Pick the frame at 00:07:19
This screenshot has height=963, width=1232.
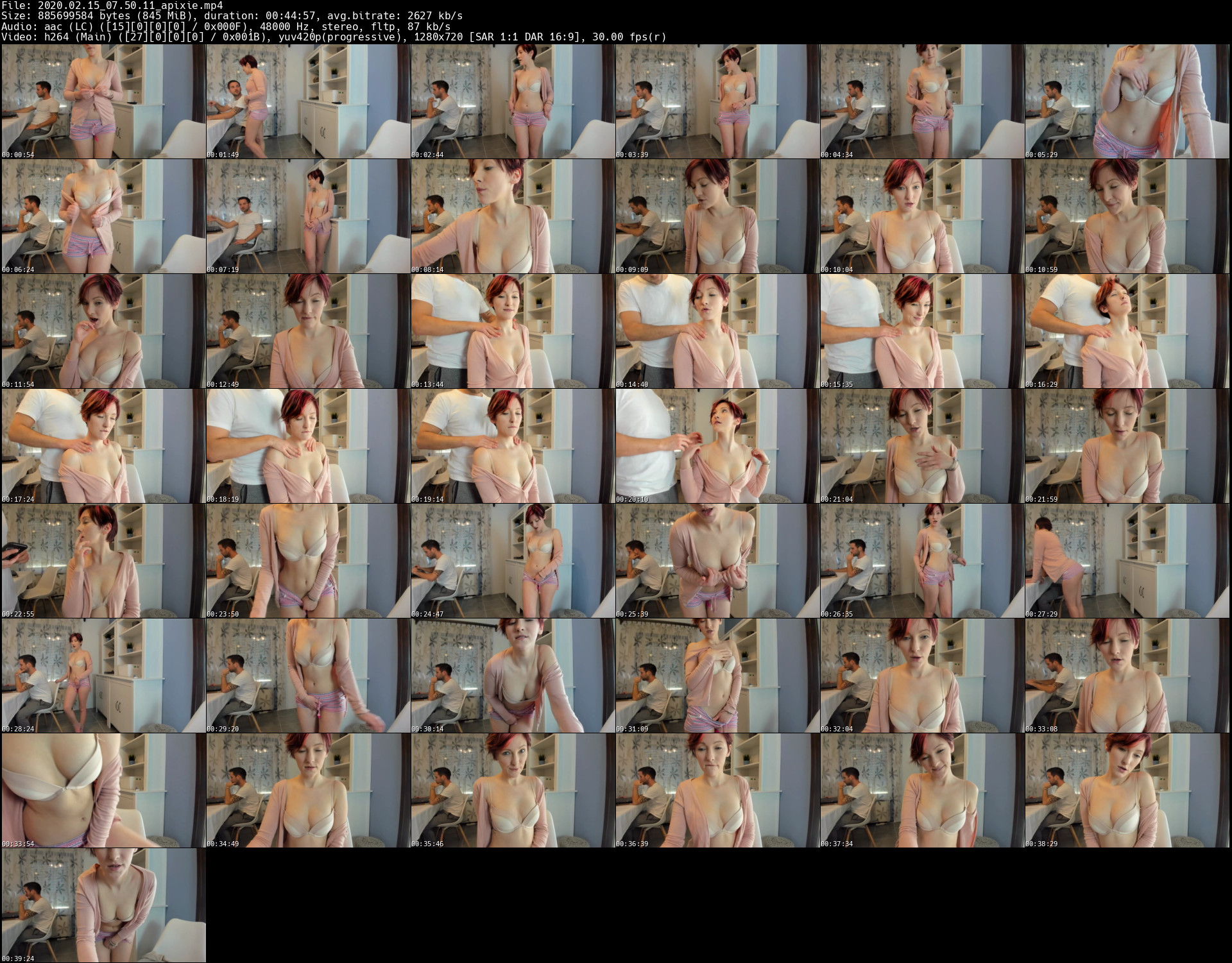[x=308, y=216]
